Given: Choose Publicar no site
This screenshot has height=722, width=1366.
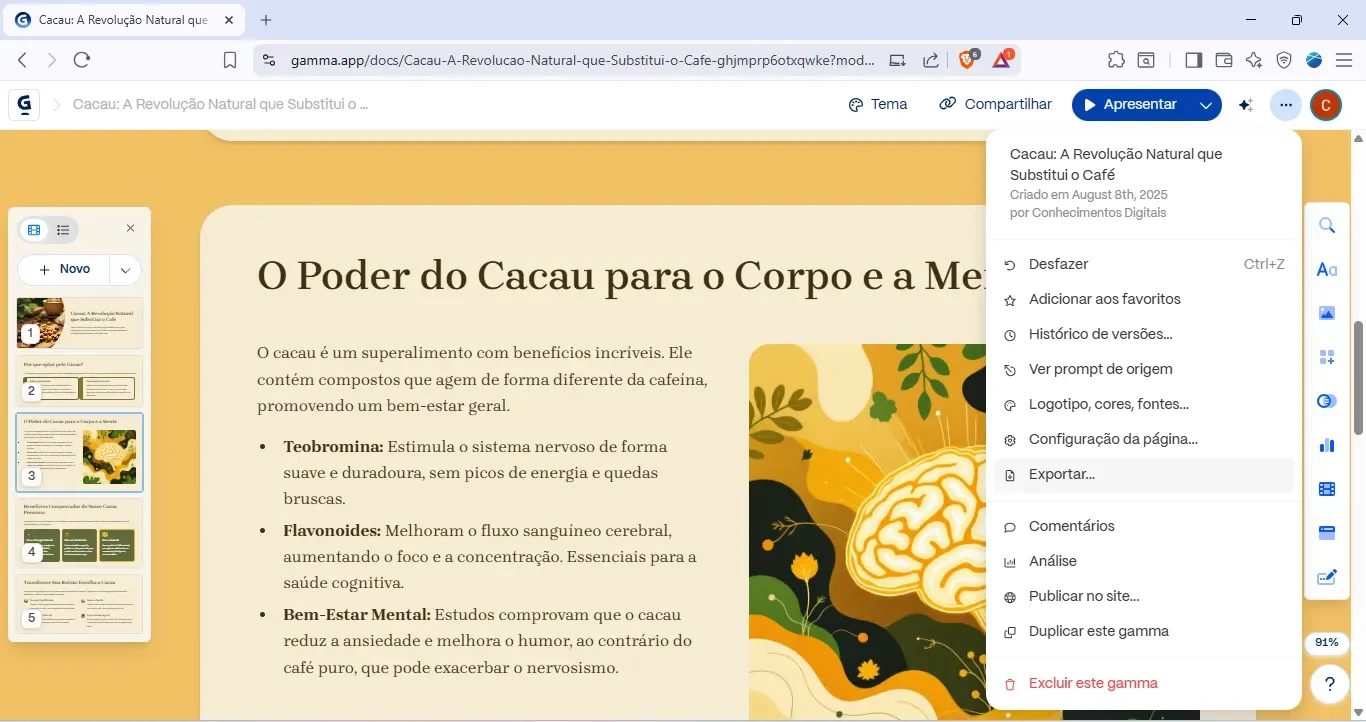Looking at the screenshot, I should pos(1143,596).
